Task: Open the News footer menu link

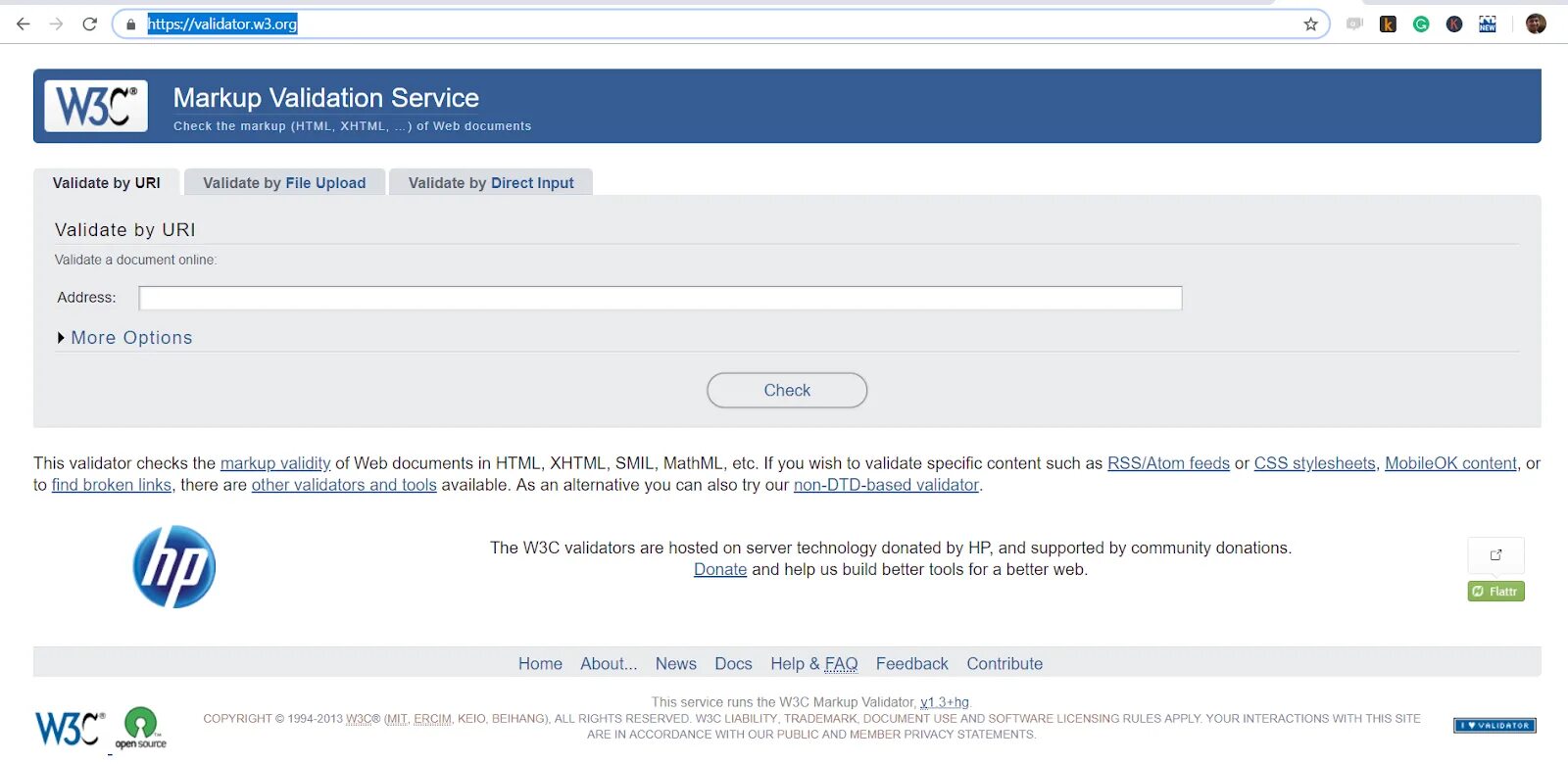Action: [x=676, y=664]
